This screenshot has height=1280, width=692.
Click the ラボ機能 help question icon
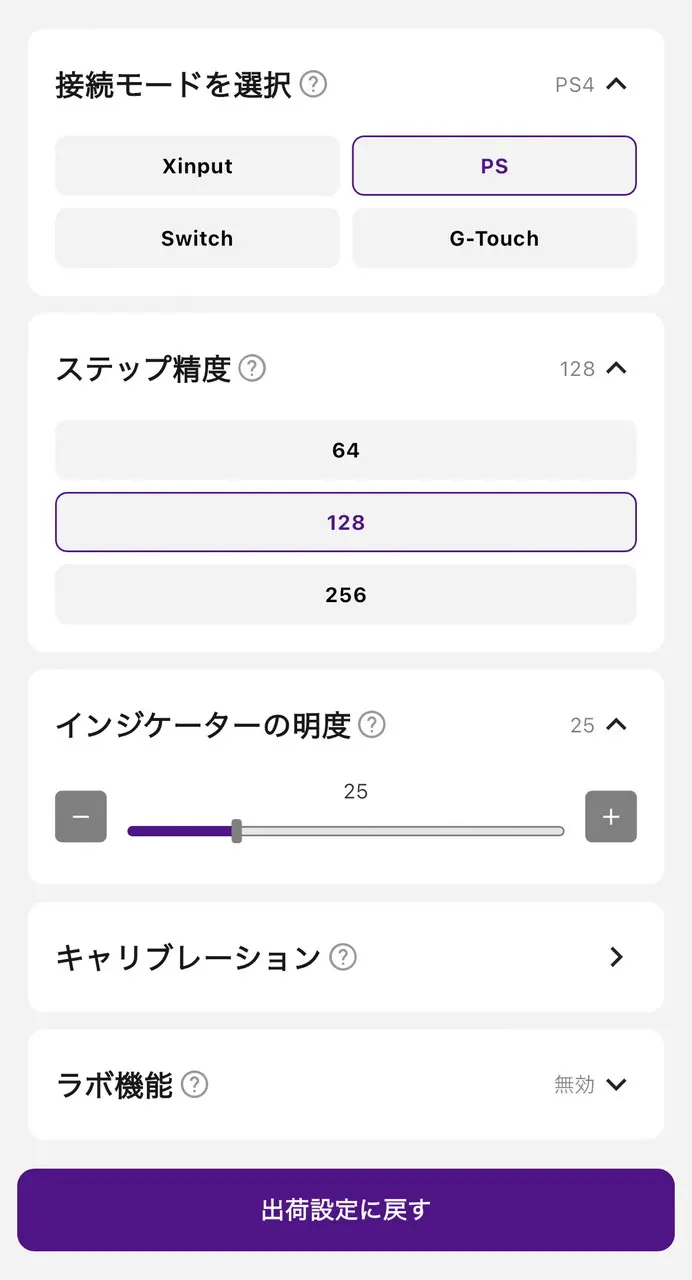point(195,1085)
